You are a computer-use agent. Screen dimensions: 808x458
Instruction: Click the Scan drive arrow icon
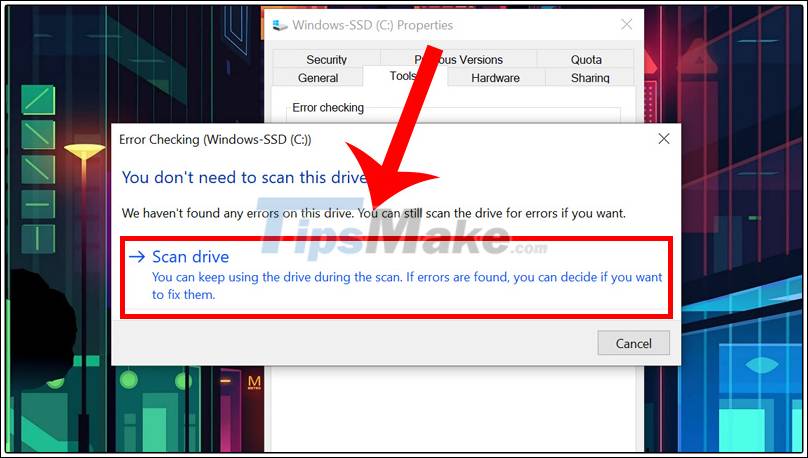137,257
